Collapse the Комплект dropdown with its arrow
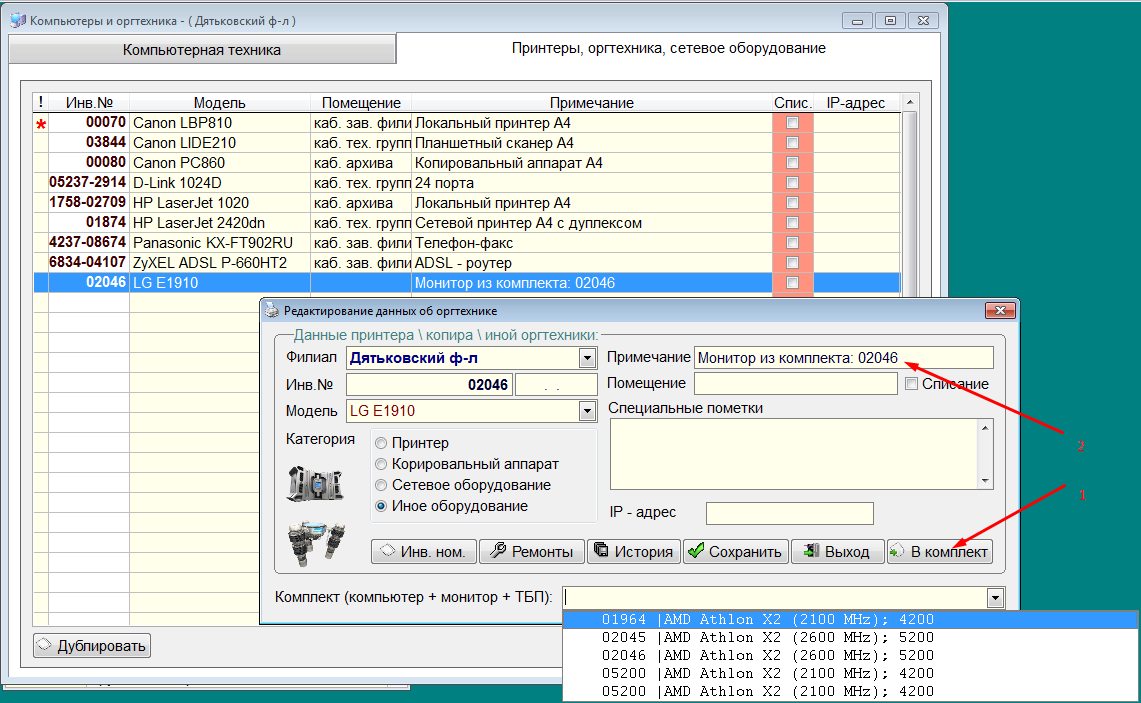 click(x=995, y=598)
